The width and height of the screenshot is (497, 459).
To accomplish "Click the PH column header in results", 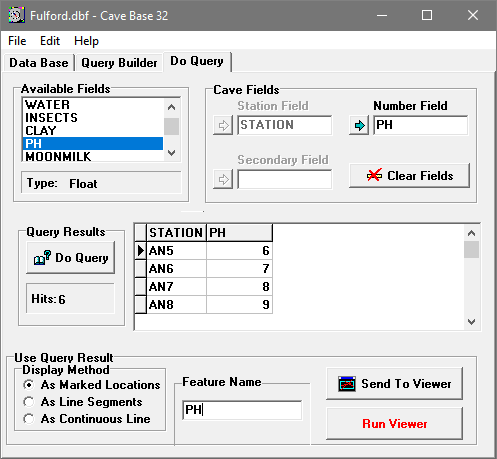I will [239, 233].
